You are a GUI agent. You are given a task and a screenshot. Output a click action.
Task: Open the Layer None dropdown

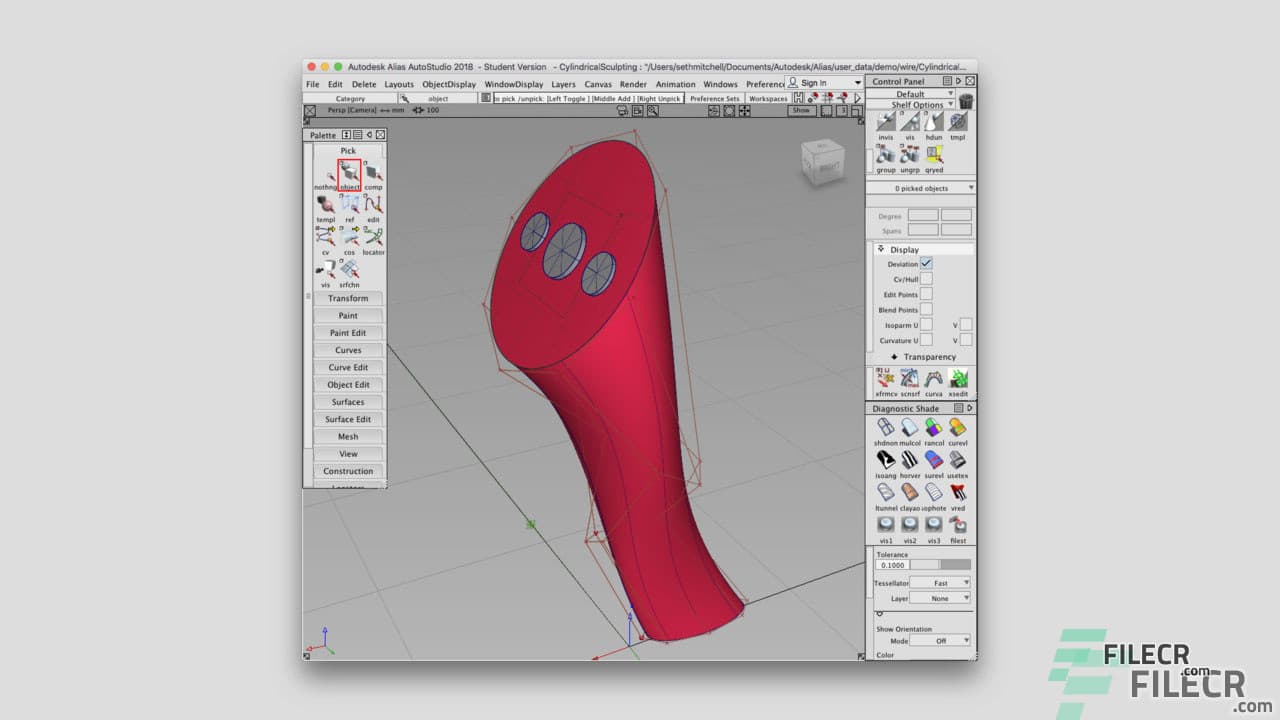pos(940,598)
